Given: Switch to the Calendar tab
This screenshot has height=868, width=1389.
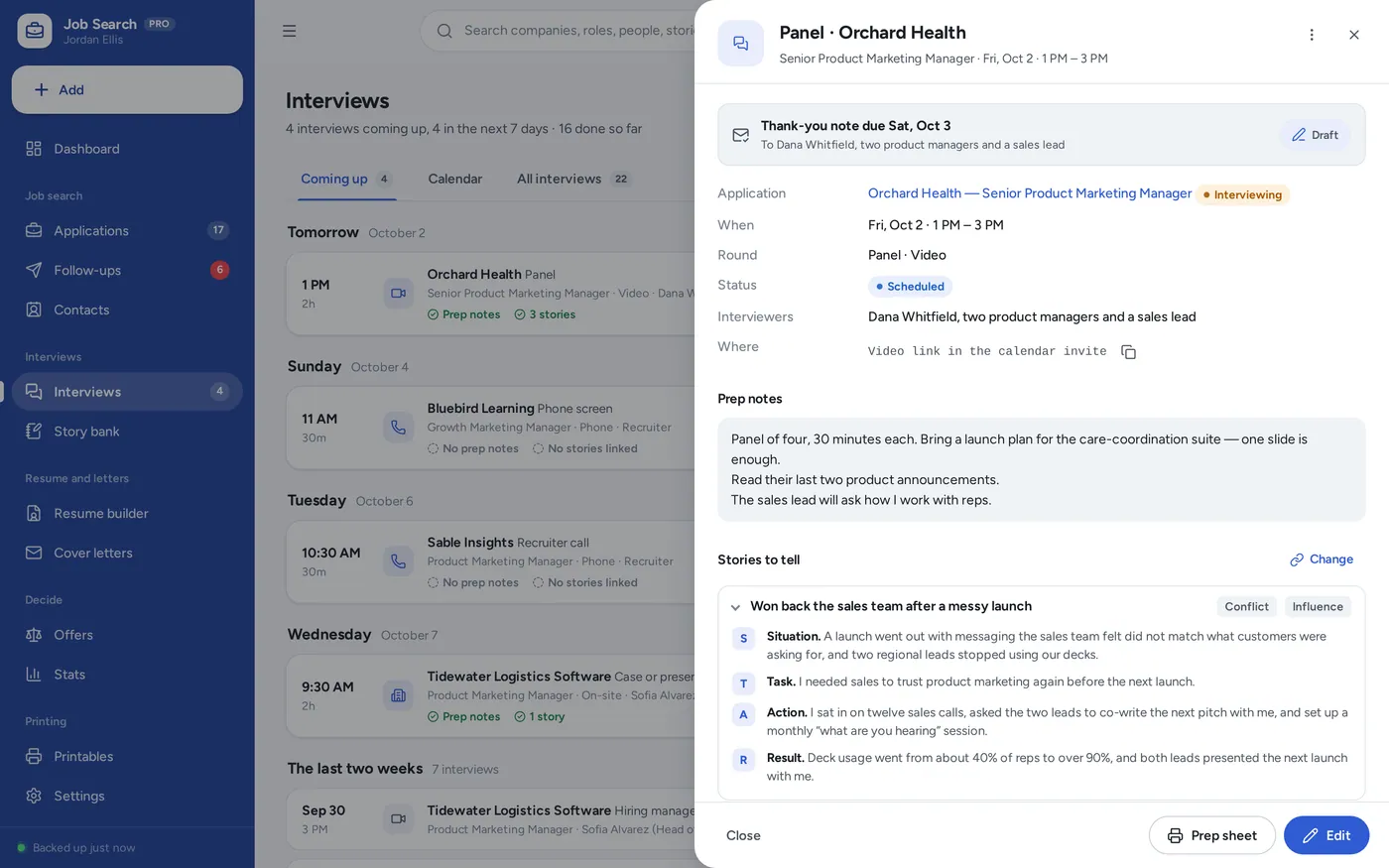Looking at the screenshot, I should coord(455,180).
